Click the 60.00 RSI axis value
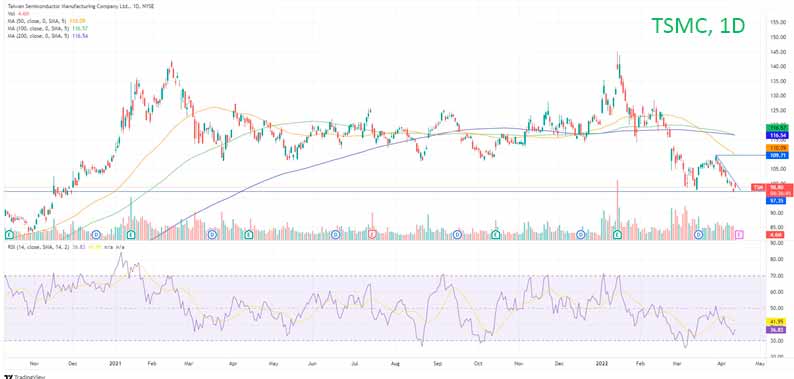Viewport: 794px width, 379px height. point(776,292)
